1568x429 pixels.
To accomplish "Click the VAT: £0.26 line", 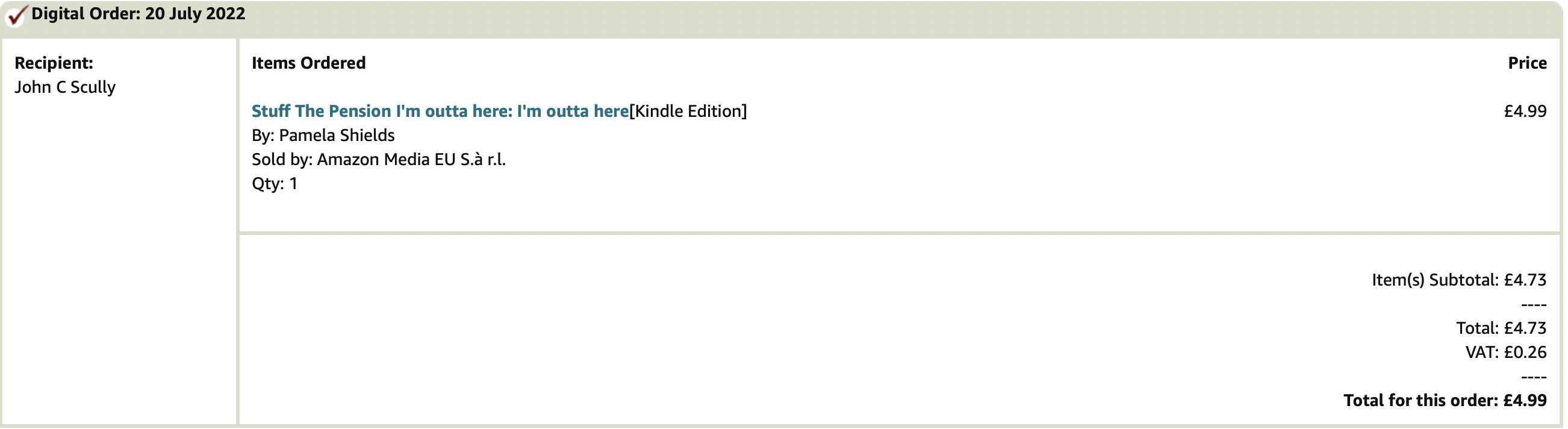I will coord(1506,352).
